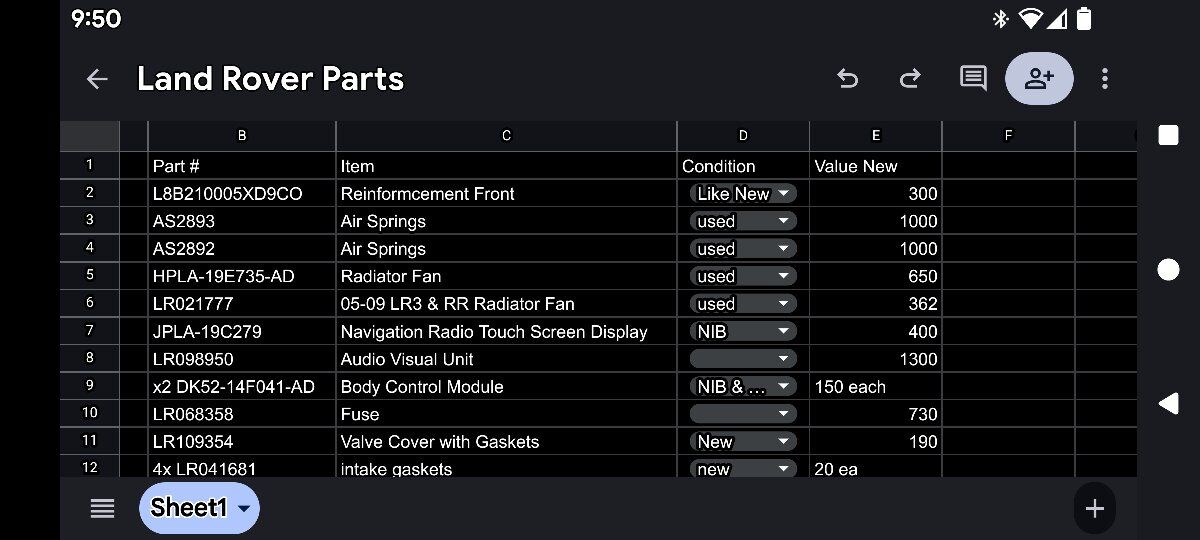Open the empty condition dropdown for LR098950

742,359
